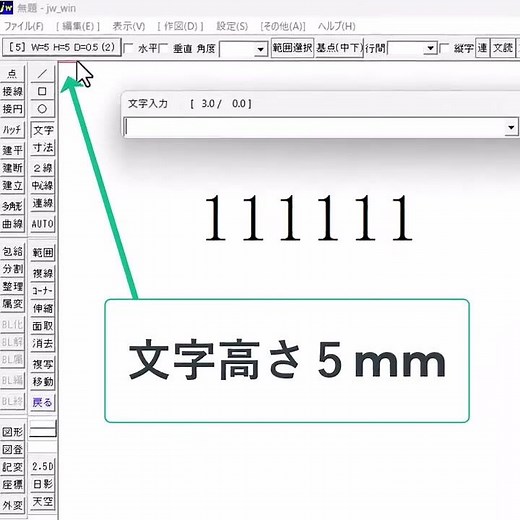
Task: Open the ファイル(F) menu
Action: pyautogui.click(x=24, y=26)
